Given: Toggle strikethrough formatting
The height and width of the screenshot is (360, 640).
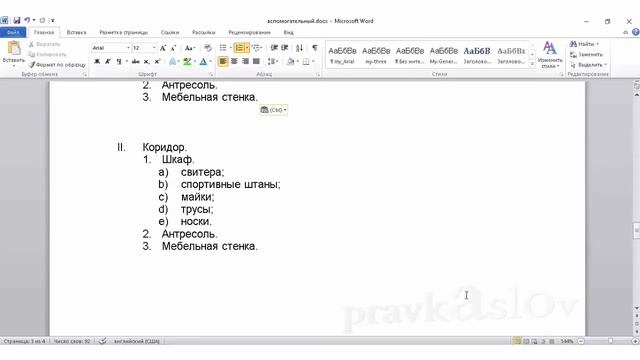Looking at the screenshot, I should pyautogui.click(x=136, y=62).
